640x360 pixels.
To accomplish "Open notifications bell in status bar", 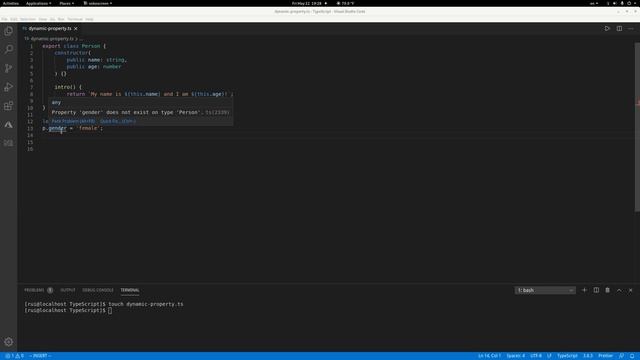I will click(632, 356).
